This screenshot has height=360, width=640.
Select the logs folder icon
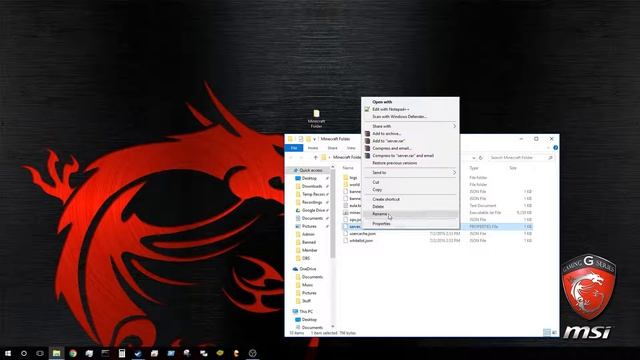coord(346,178)
